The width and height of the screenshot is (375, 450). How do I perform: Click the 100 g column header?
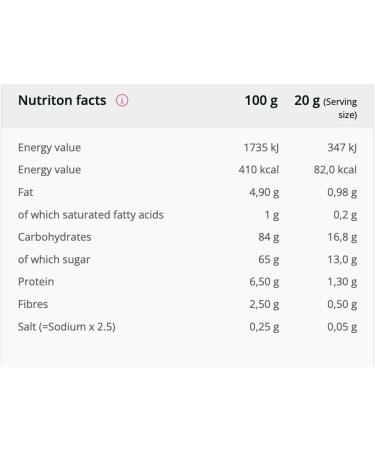(x=261, y=101)
